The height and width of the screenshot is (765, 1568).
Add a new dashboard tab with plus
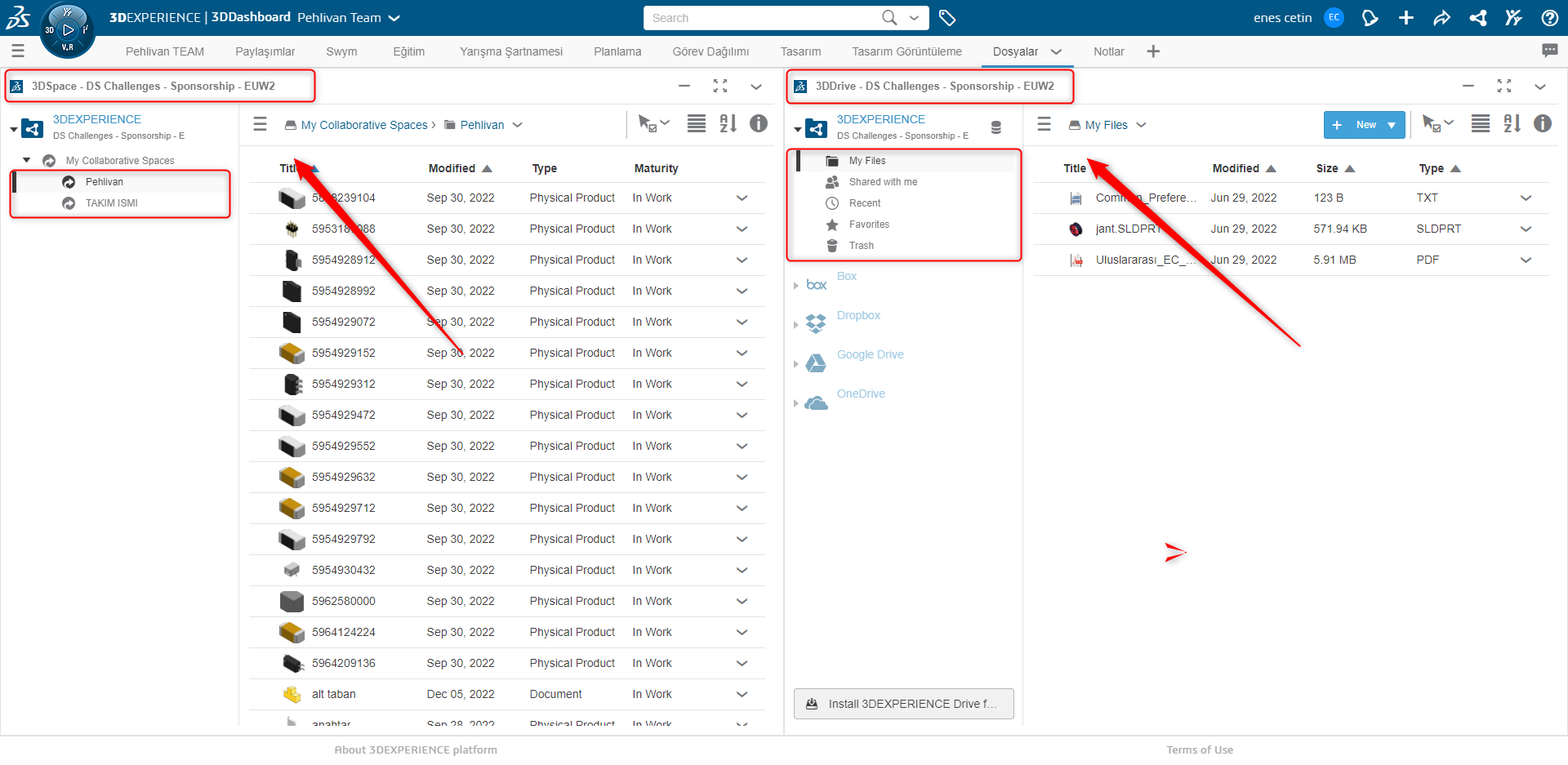coord(1153,51)
